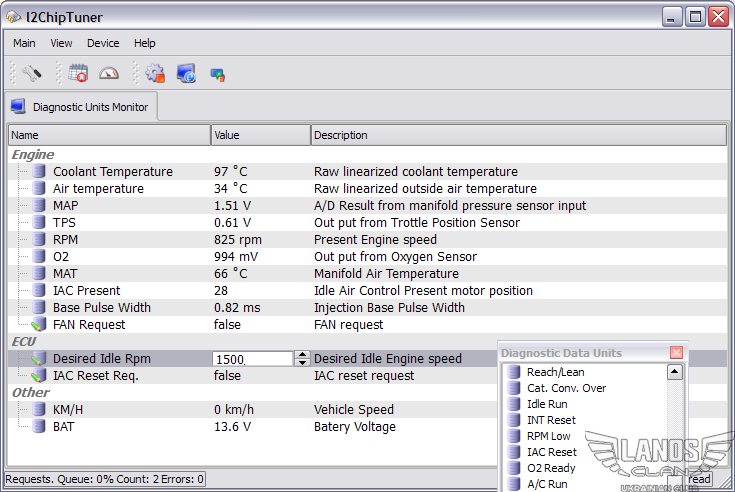
Task: Select the Coolant Temperature row
Action: tap(112, 172)
